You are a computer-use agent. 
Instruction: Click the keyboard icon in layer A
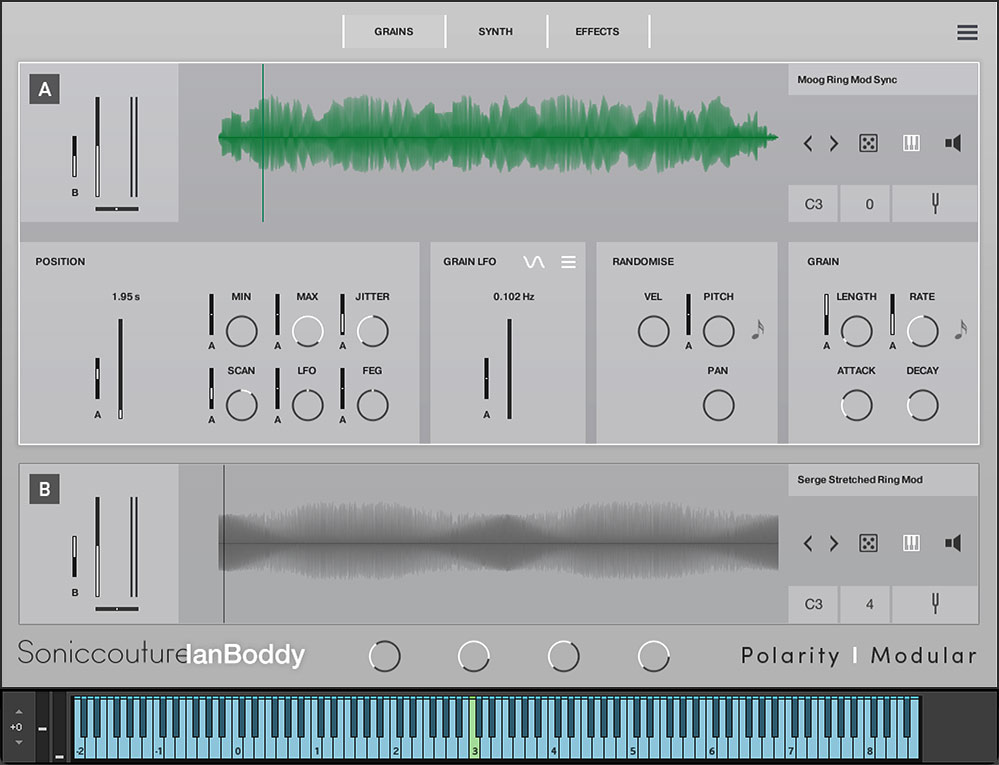pyautogui.click(x=911, y=143)
